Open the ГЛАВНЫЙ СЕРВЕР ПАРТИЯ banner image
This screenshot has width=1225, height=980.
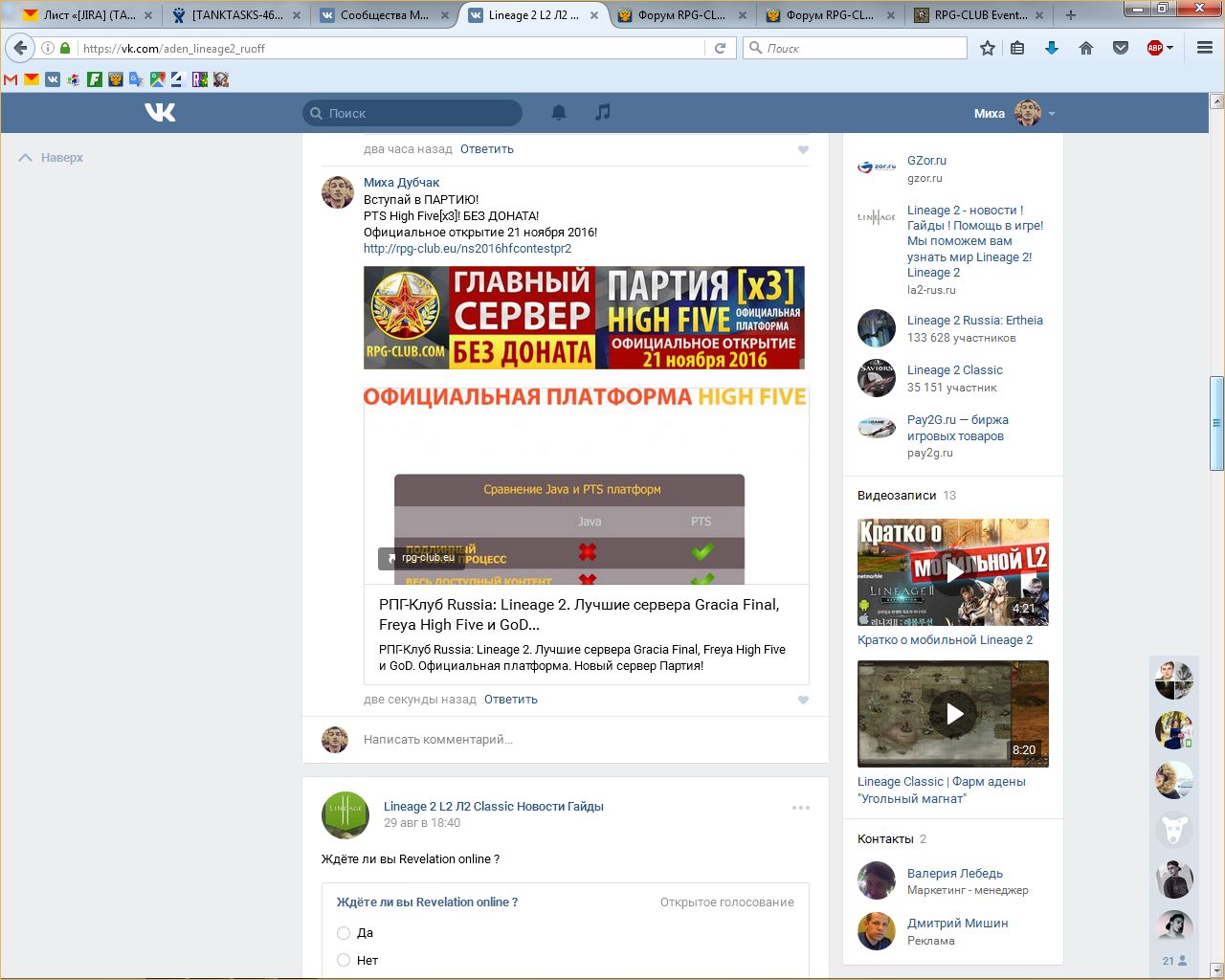pyautogui.click(x=584, y=318)
